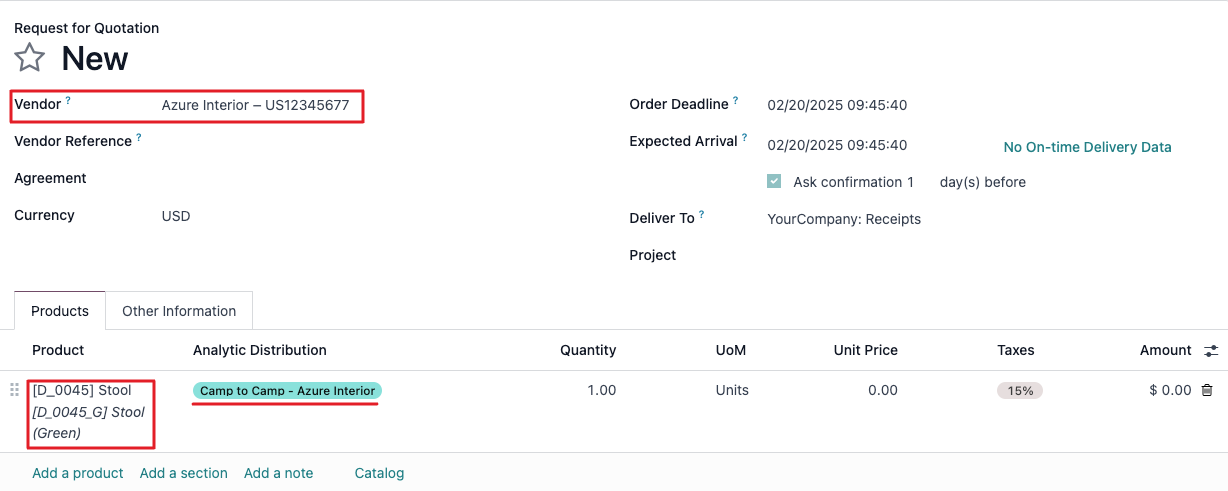Switch to the Other Information tab
Viewport: 1228px width, 491px height.
pos(179,311)
